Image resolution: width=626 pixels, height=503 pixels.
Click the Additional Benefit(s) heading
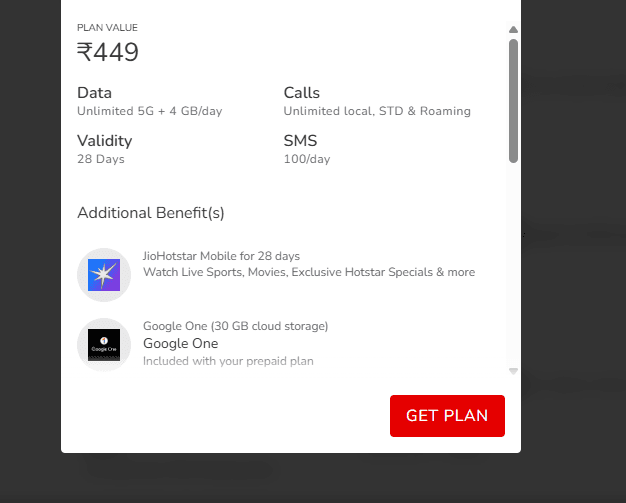click(151, 213)
